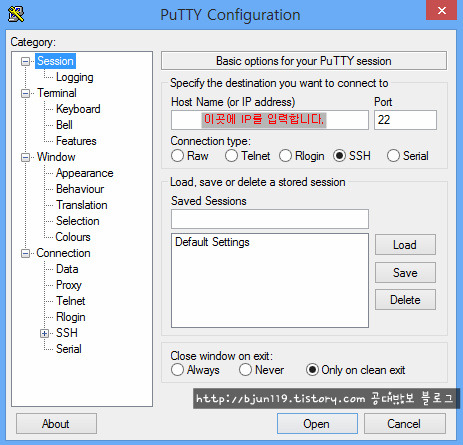Image resolution: width=463 pixels, height=445 pixels.
Task: Open the Connection category
Action: point(63,253)
